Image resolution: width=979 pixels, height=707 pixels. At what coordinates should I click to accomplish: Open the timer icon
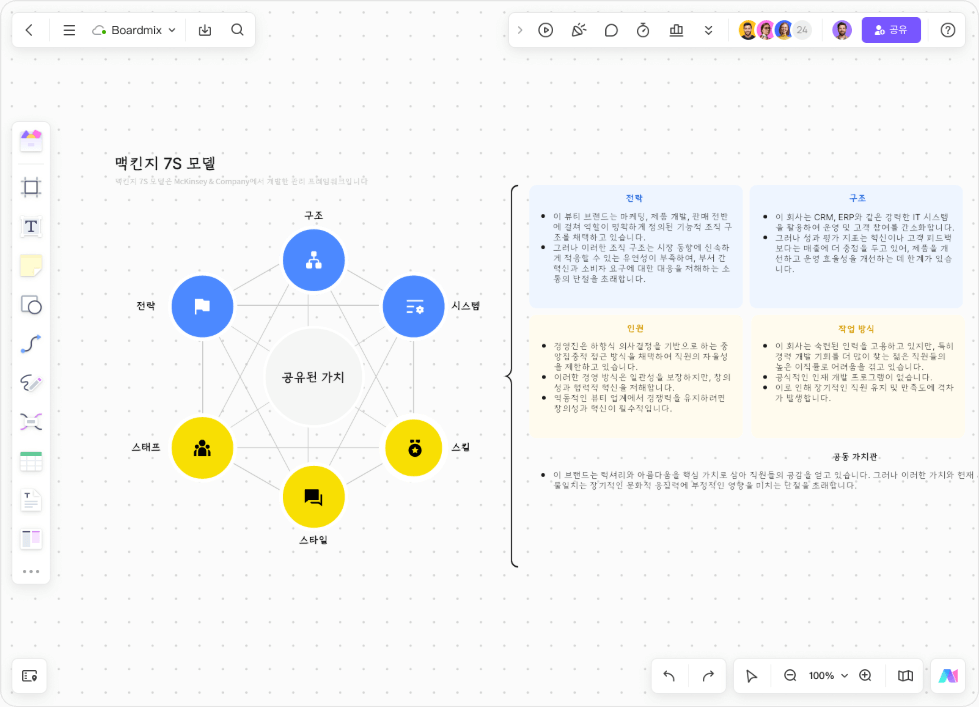coord(643,30)
